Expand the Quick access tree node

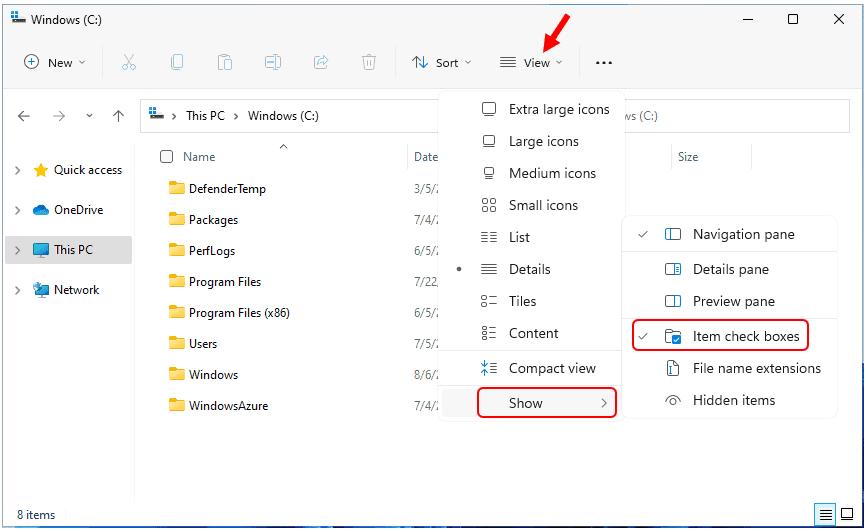tap(18, 170)
